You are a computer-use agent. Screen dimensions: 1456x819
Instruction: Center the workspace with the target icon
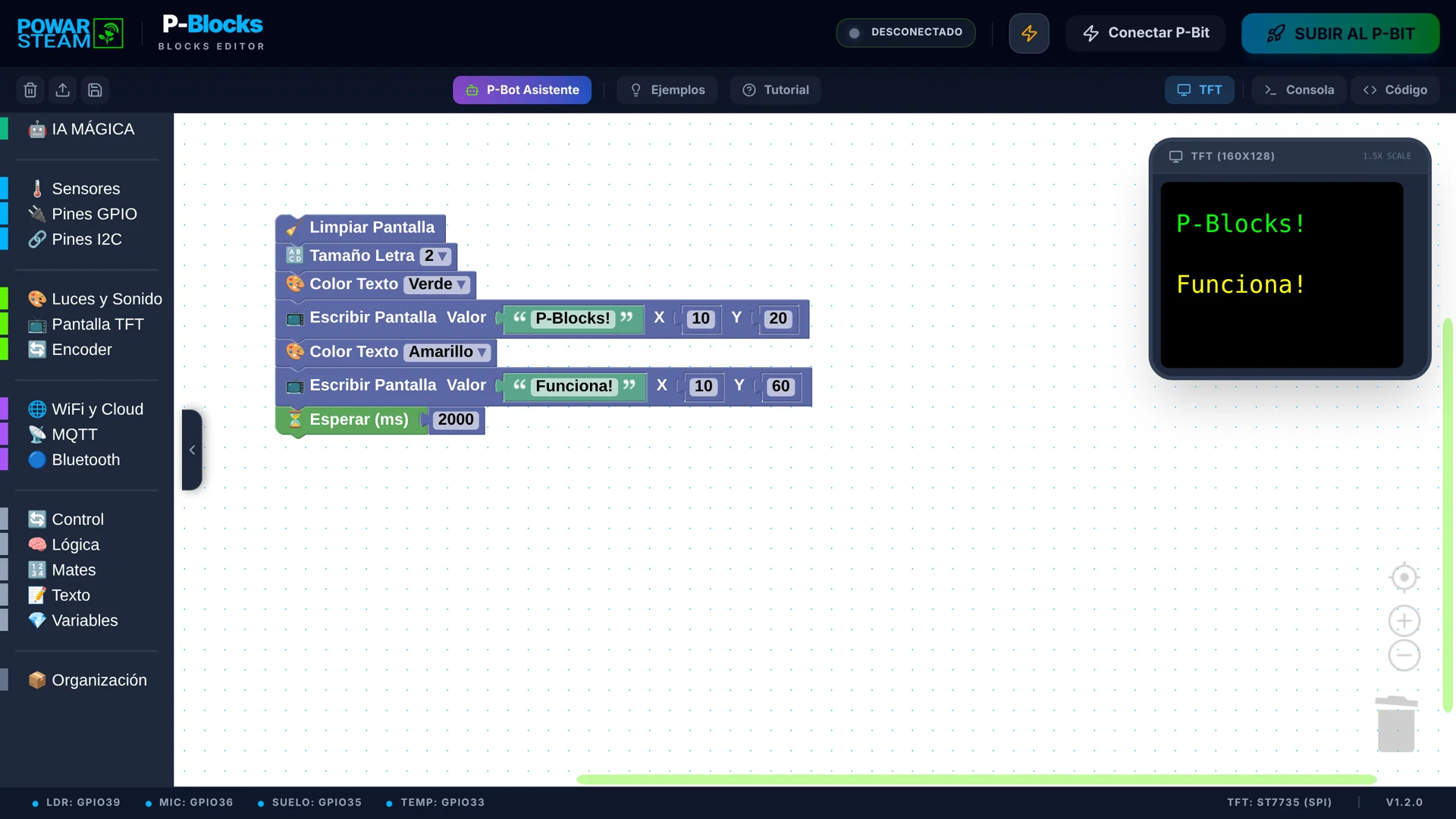[x=1404, y=578]
